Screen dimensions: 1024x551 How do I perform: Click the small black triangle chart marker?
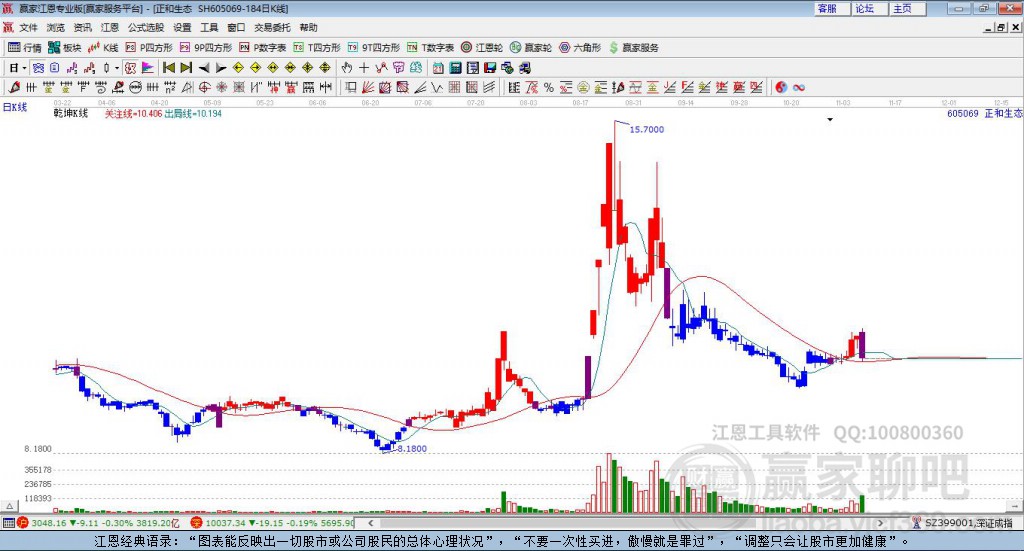[x=830, y=119]
